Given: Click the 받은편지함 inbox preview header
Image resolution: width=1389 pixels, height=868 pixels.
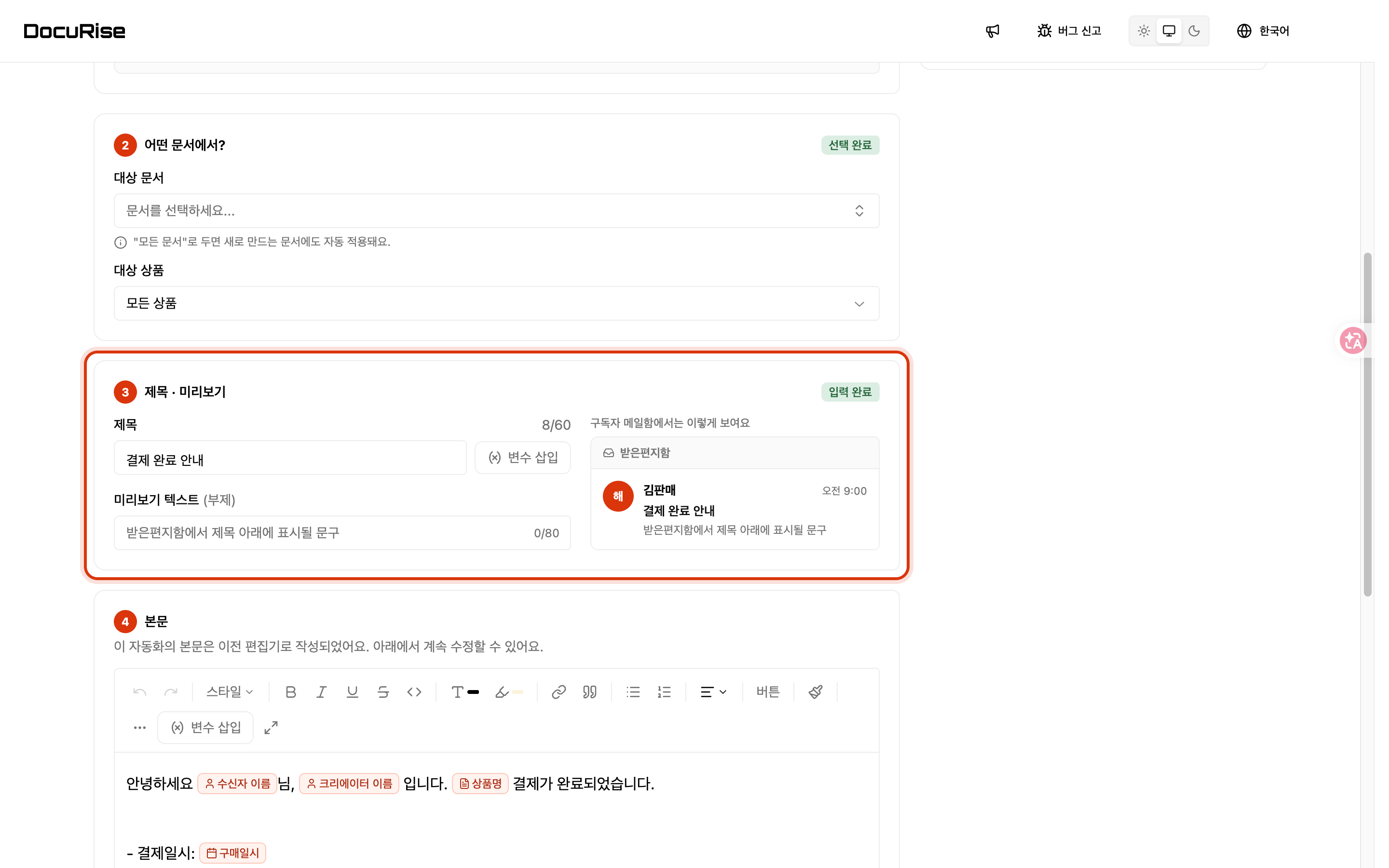Looking at the screenshot, I should pyautogui.click(x=735, y=453).
